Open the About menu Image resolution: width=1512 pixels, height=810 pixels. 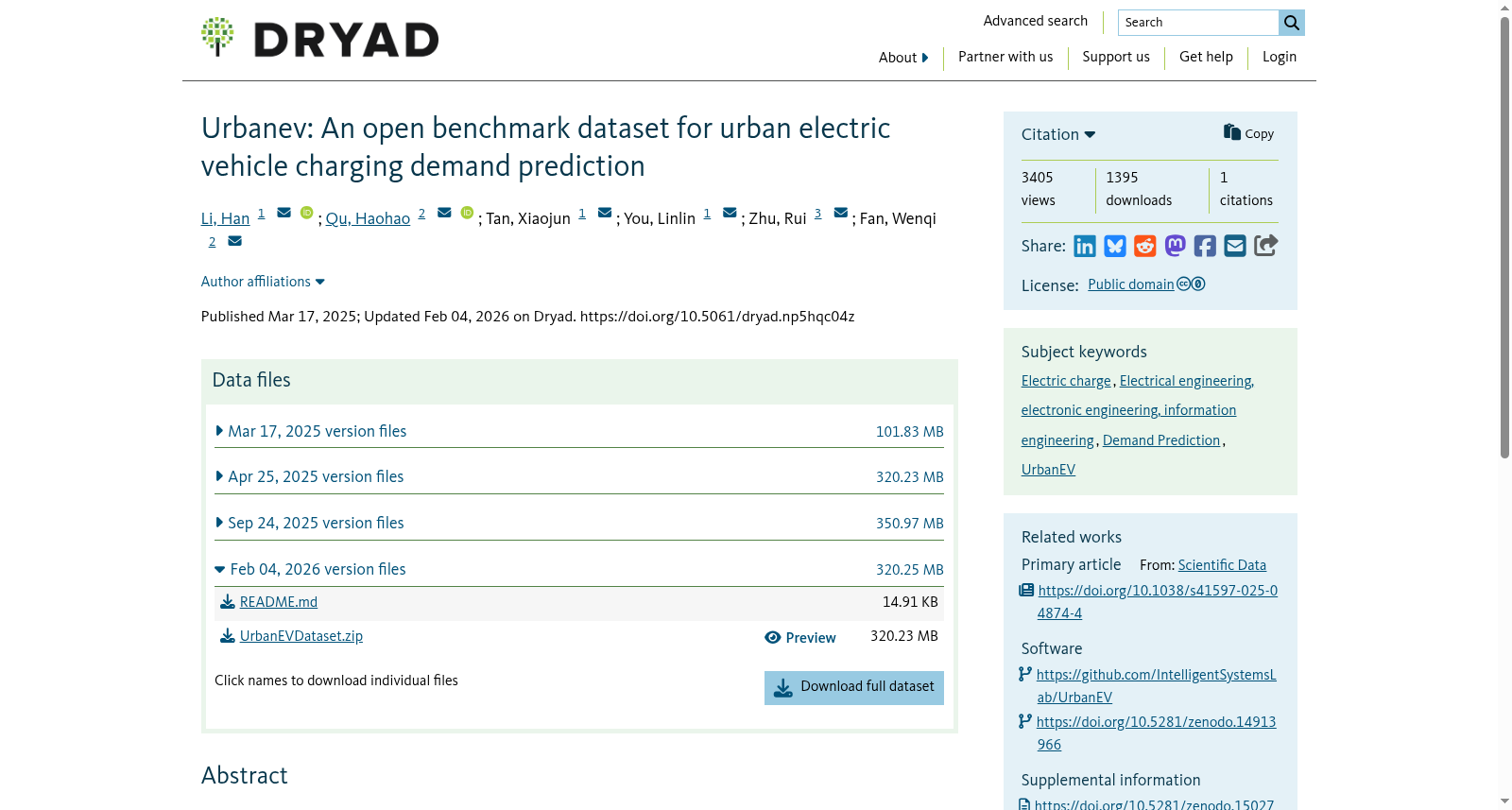tap(903, 58)
